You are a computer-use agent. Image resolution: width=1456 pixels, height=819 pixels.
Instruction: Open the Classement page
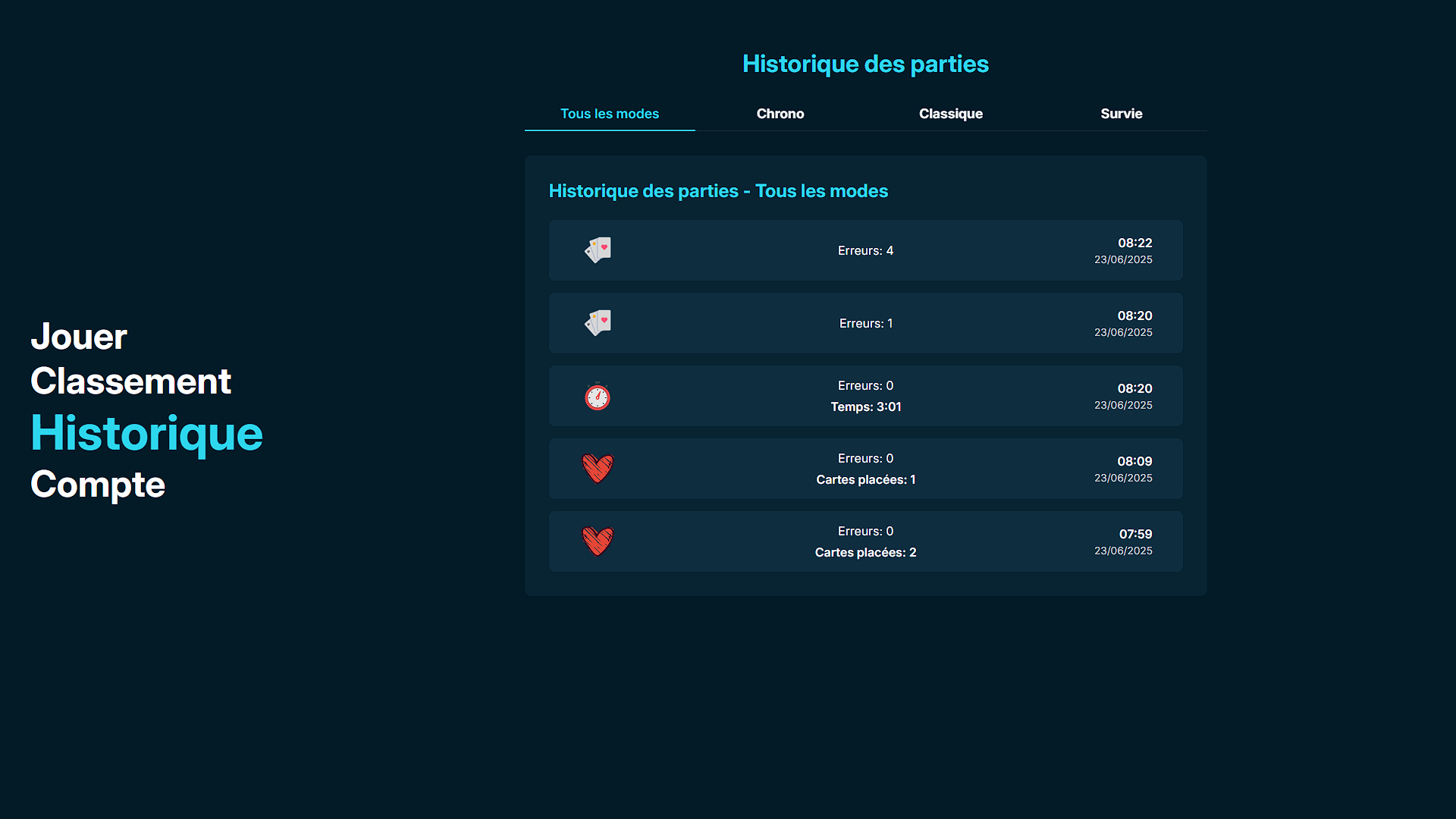(130, 381)
